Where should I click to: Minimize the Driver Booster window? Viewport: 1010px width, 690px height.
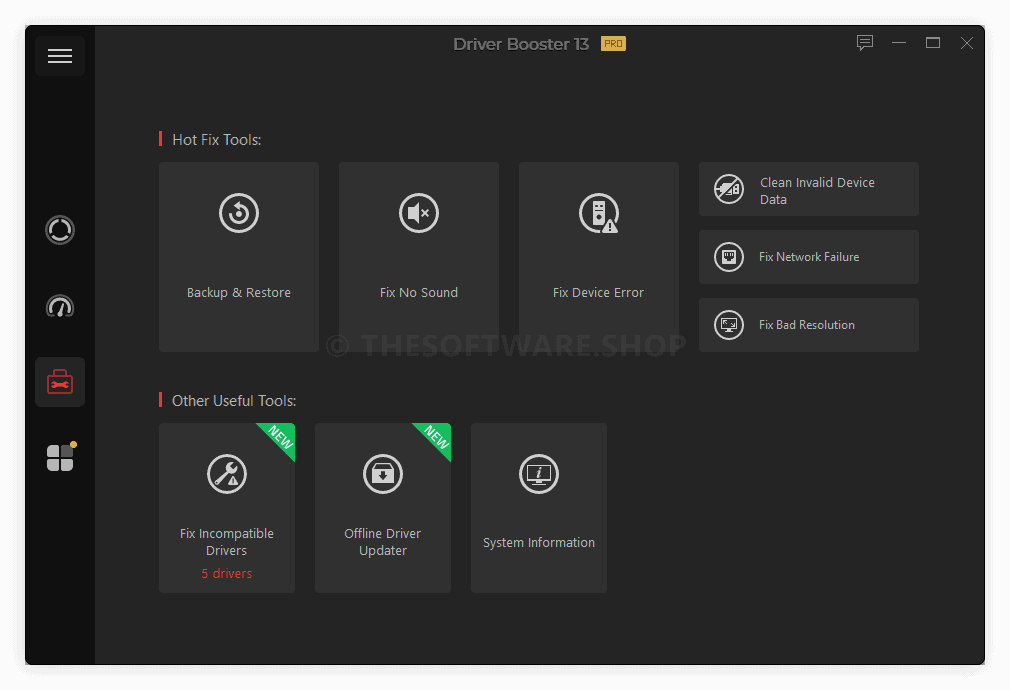pyautogui.click(x=899, y=43)
